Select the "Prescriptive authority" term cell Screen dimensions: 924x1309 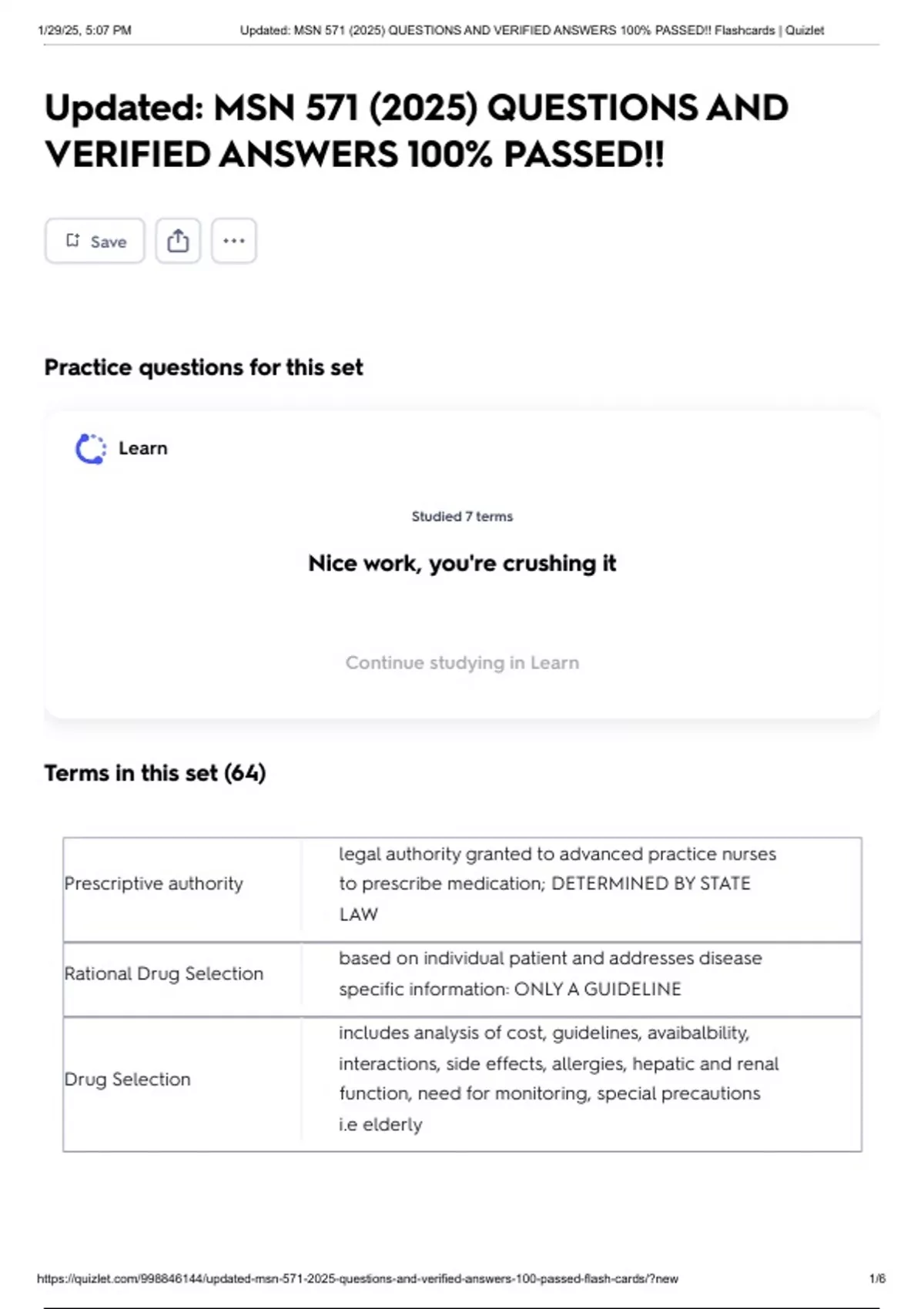153,883
